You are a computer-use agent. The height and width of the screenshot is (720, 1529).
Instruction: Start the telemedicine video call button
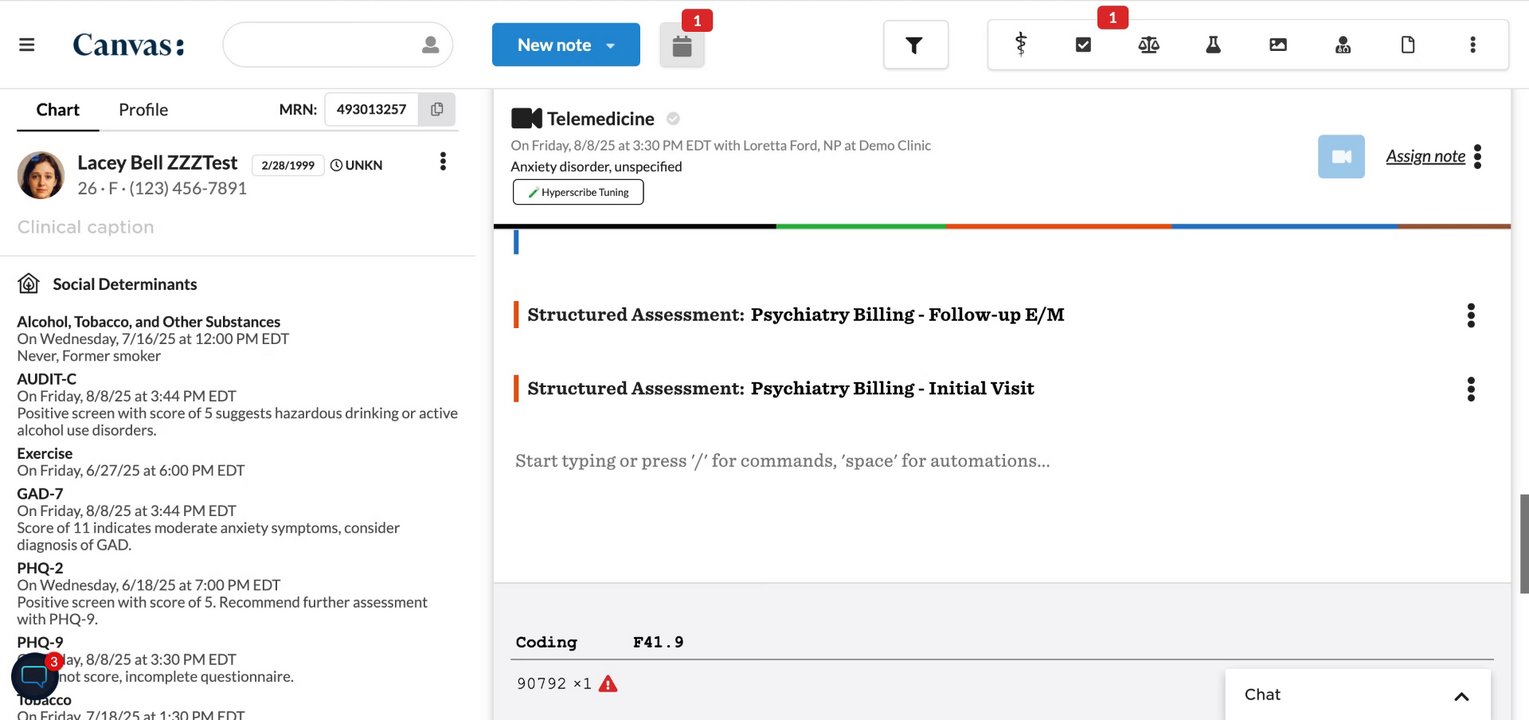pyautogui.click(x=1341, y=157)
